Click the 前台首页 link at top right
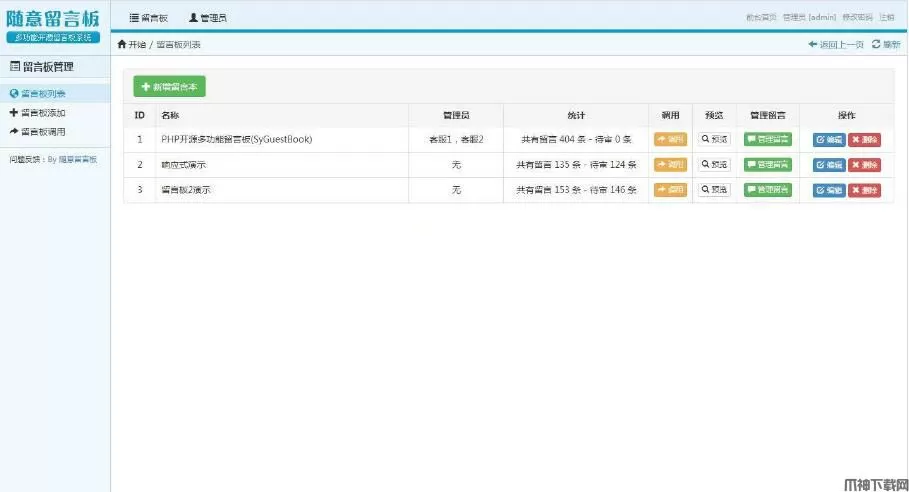Image resolution: width=909 pixels, height=492 pixels. click(761, 17)
